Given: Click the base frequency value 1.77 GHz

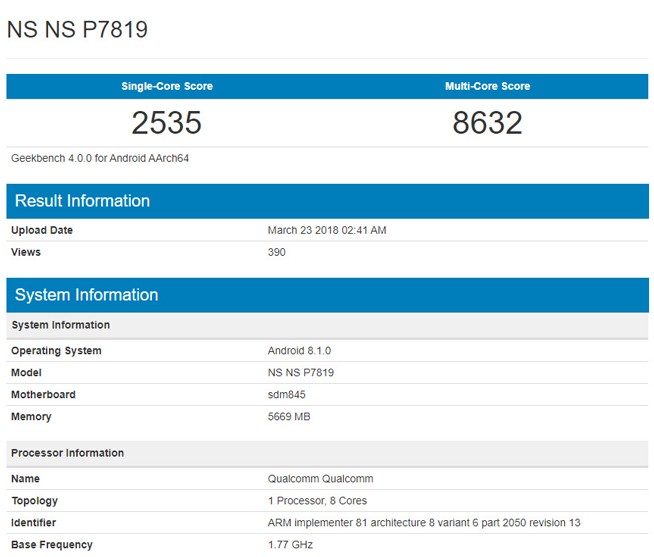Looking at the screenshot, I should pos(290,545).
